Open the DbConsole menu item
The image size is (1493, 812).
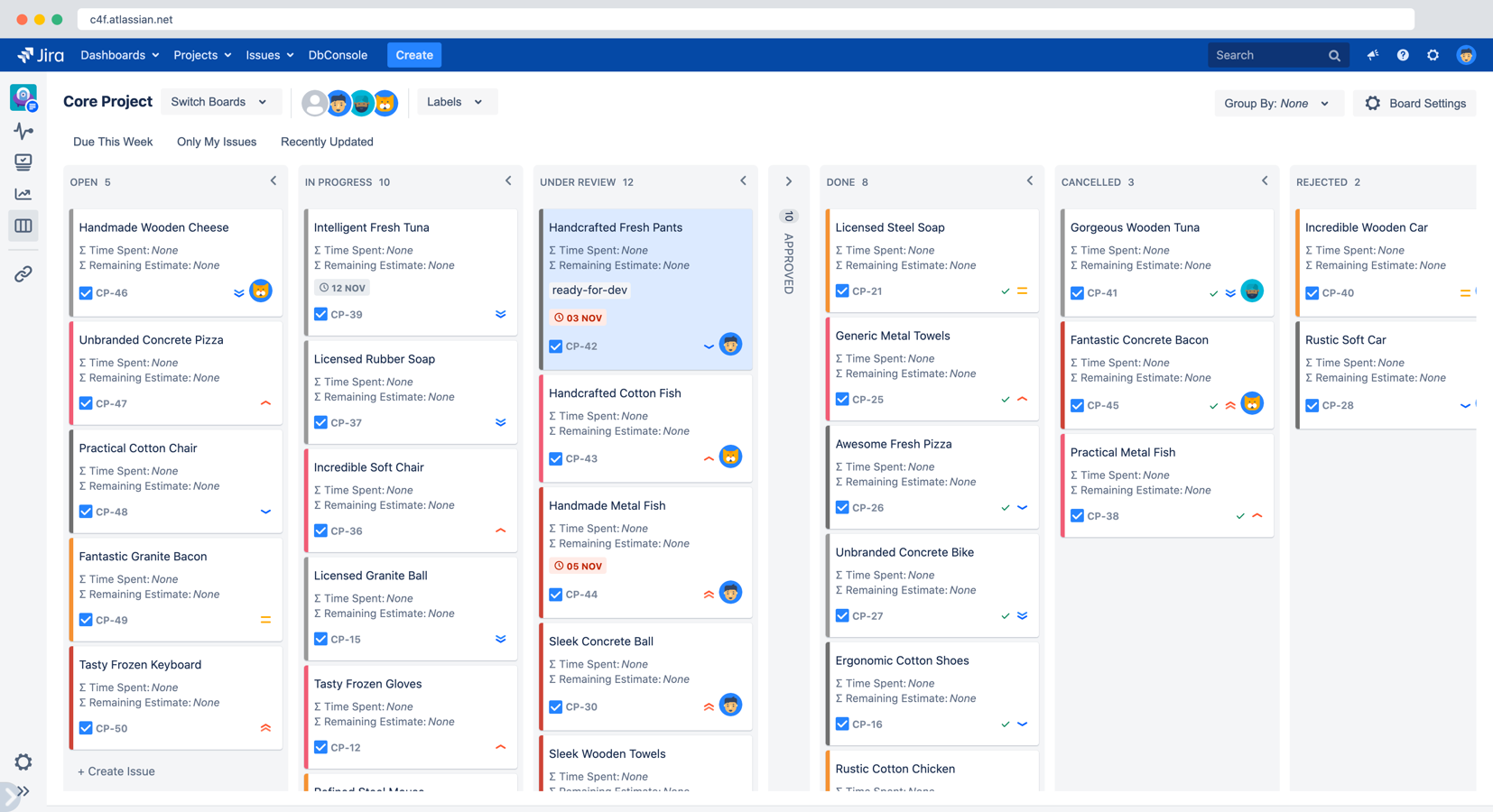[338, 55]
